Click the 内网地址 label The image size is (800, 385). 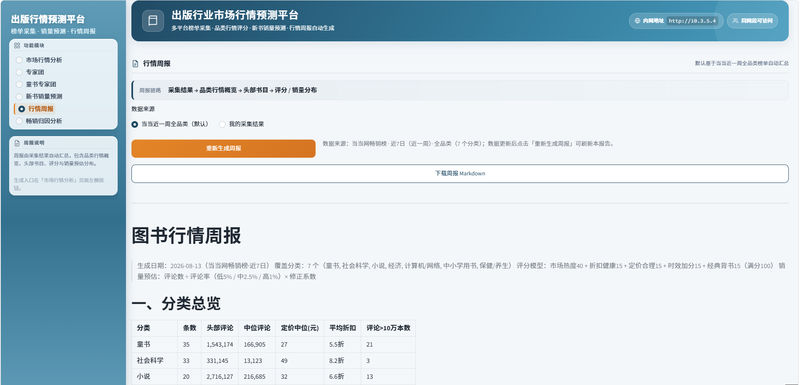653,21
